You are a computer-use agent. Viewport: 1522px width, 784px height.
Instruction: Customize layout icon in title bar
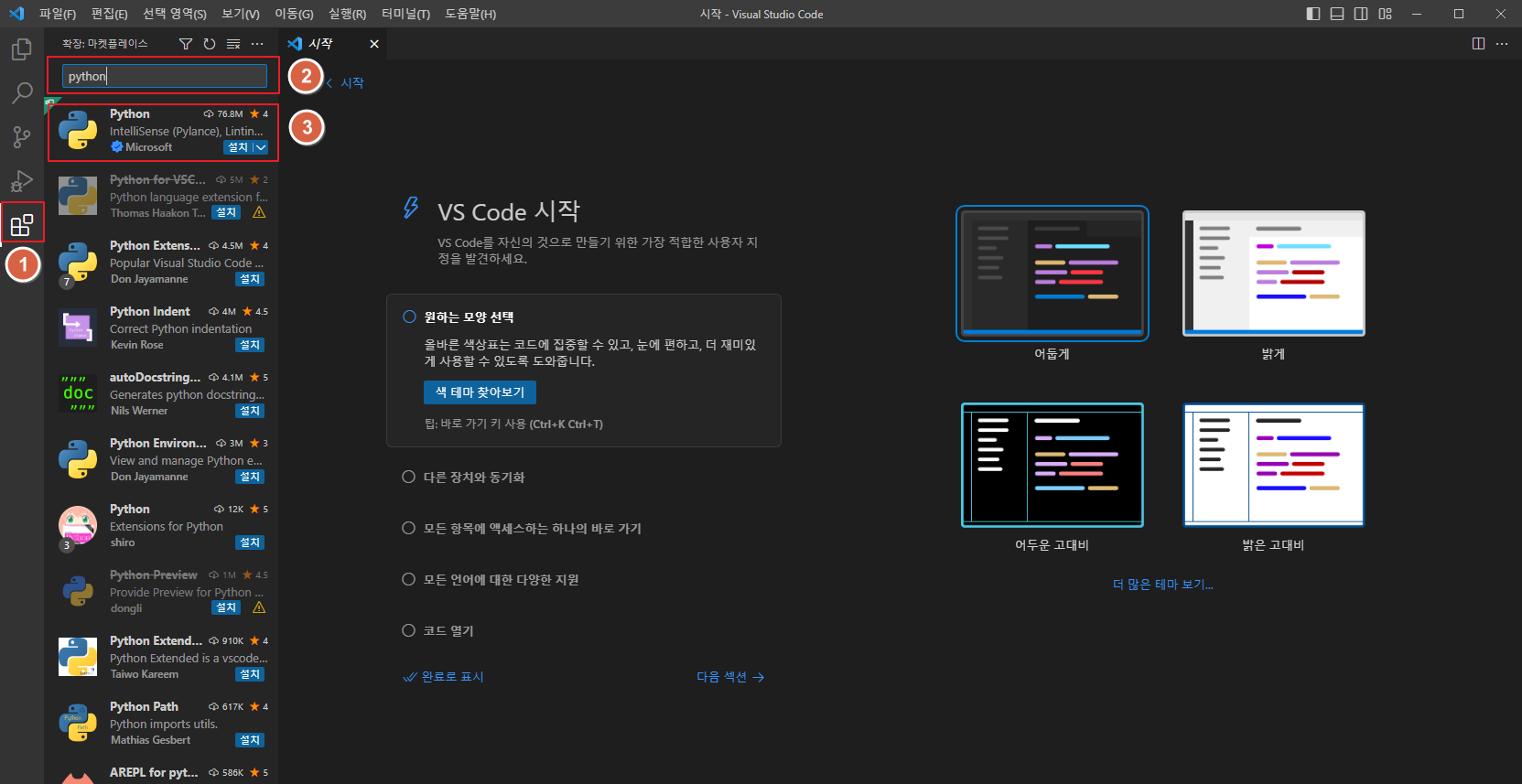pyautogui.click(x=1385, y=14)
